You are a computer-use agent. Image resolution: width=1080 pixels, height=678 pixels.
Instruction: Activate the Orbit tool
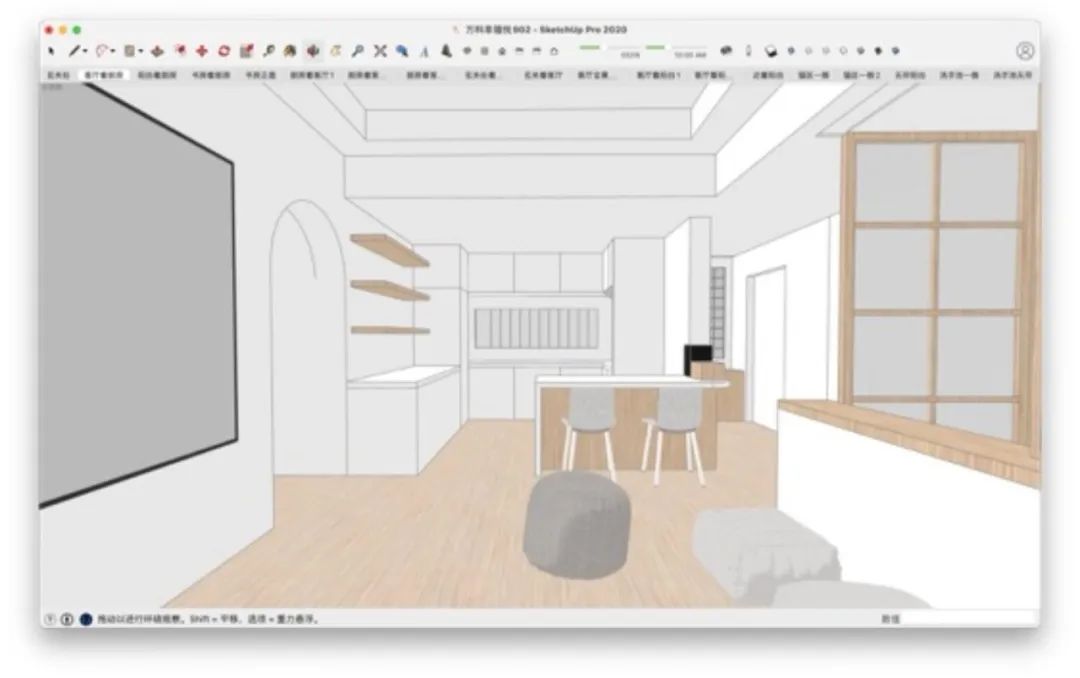click(313, 50)
